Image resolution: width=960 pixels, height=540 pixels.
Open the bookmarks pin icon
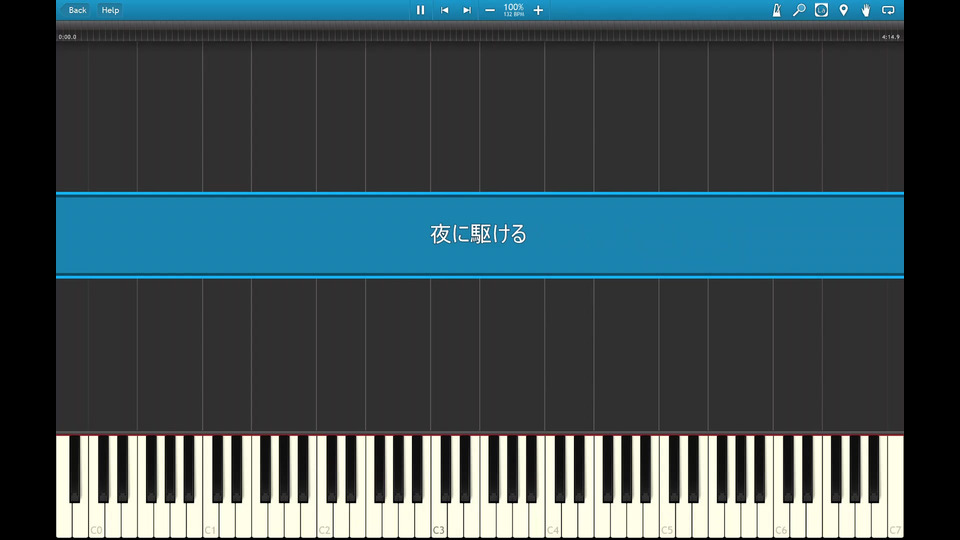(844, 10)
